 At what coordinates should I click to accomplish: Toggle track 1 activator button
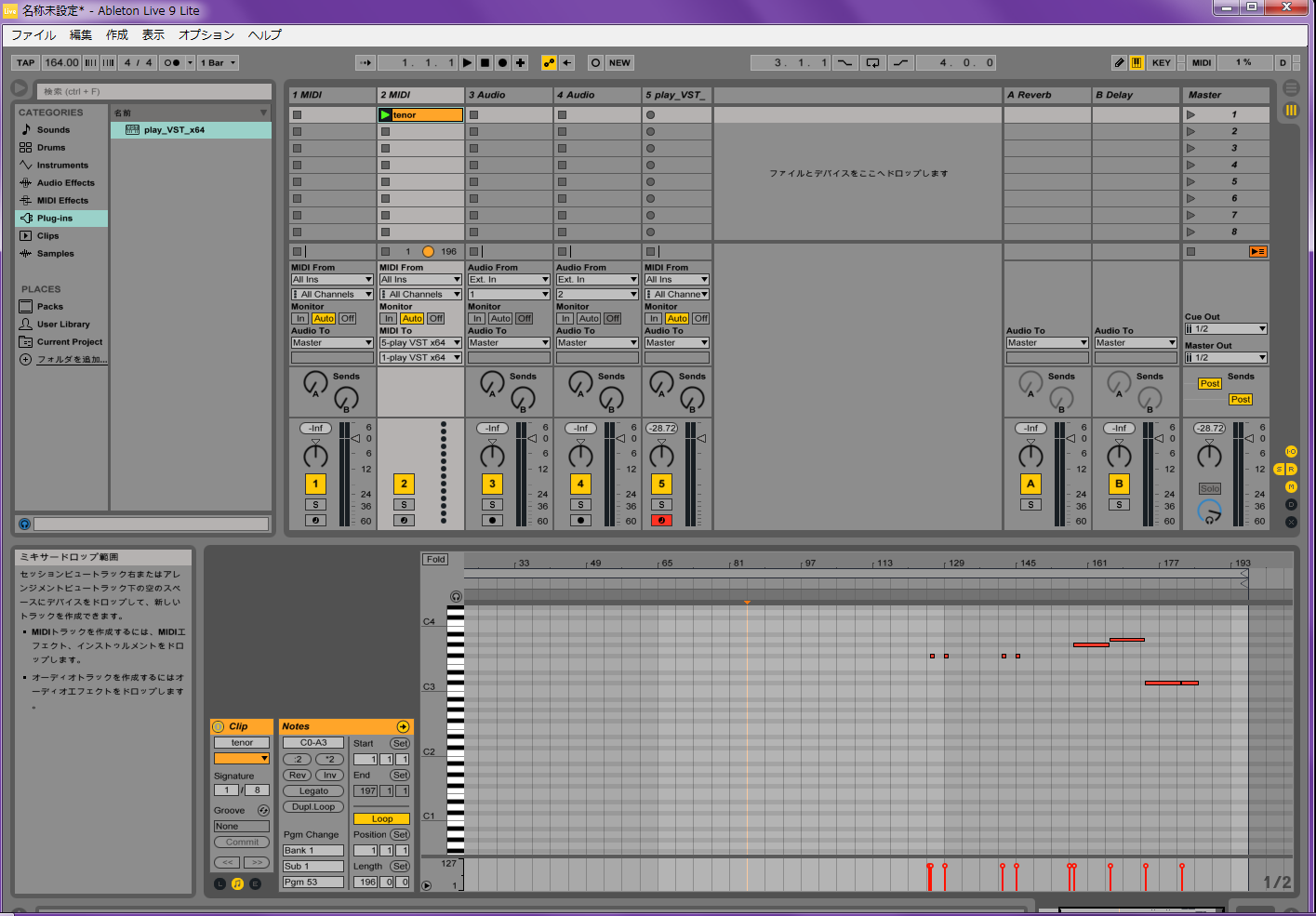[315, 484]
